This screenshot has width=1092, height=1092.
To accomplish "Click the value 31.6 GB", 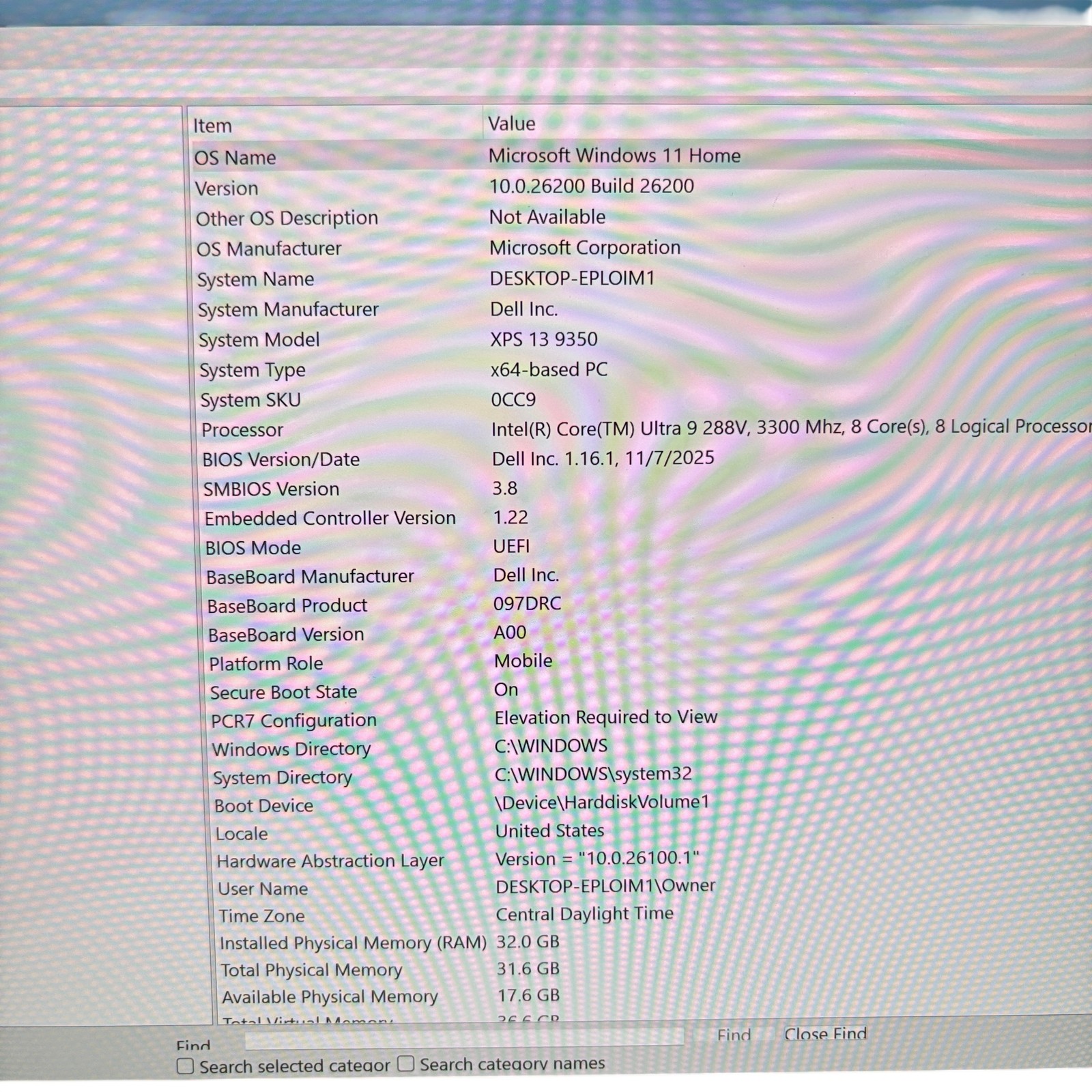I will 528,968.
